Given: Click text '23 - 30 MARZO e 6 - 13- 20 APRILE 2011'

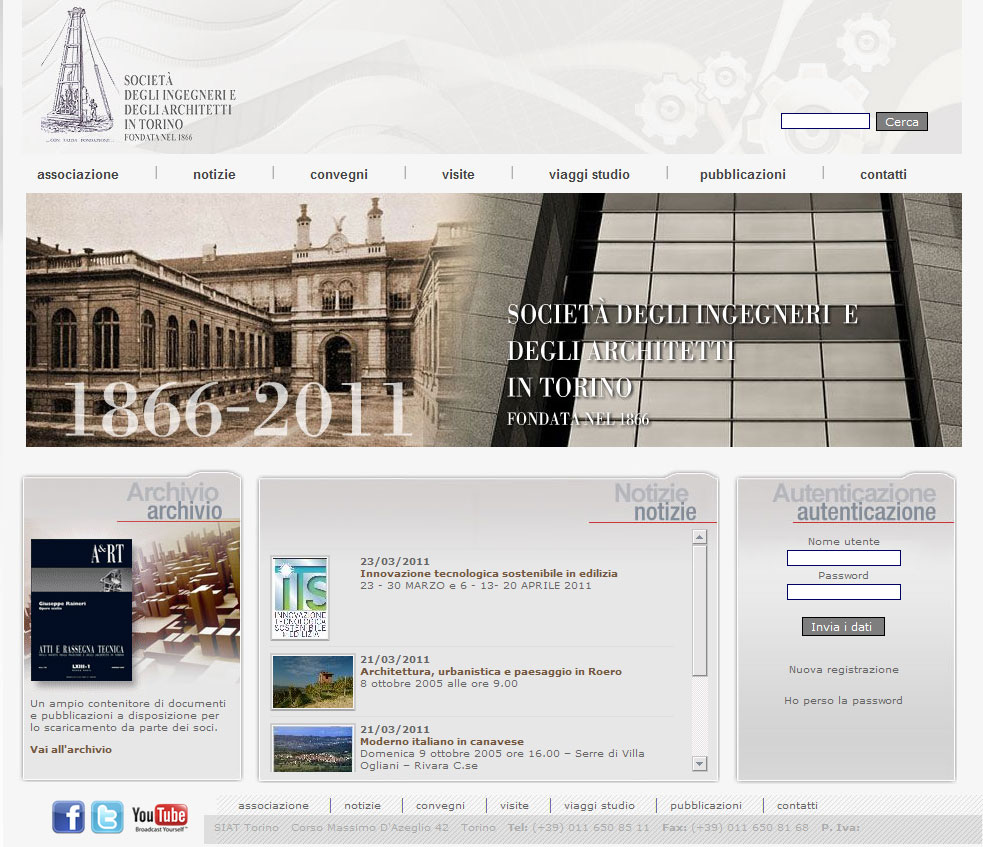Looking at the screenshot, I should [475, 586].
